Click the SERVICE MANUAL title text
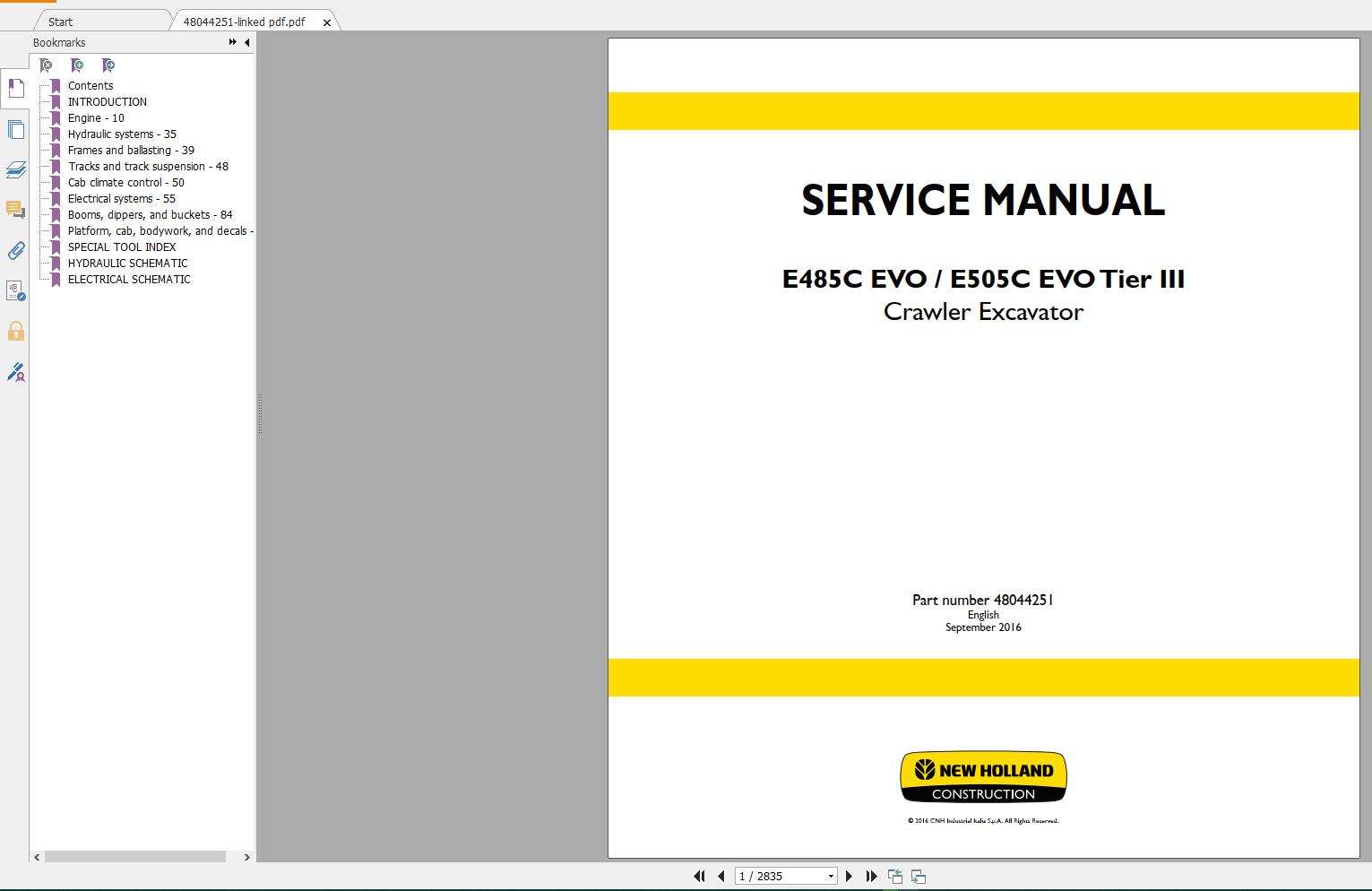 [983, 200]
